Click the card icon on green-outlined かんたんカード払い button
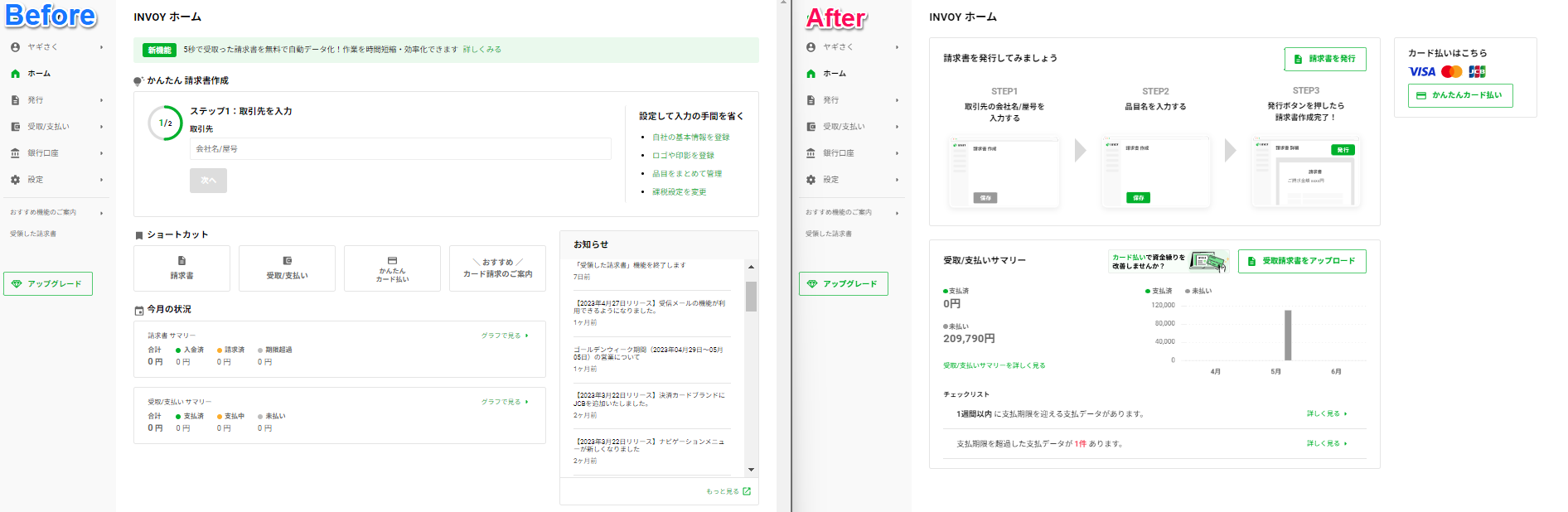1568x512 pixels. pyautogui.click(x=1421, y=95)
